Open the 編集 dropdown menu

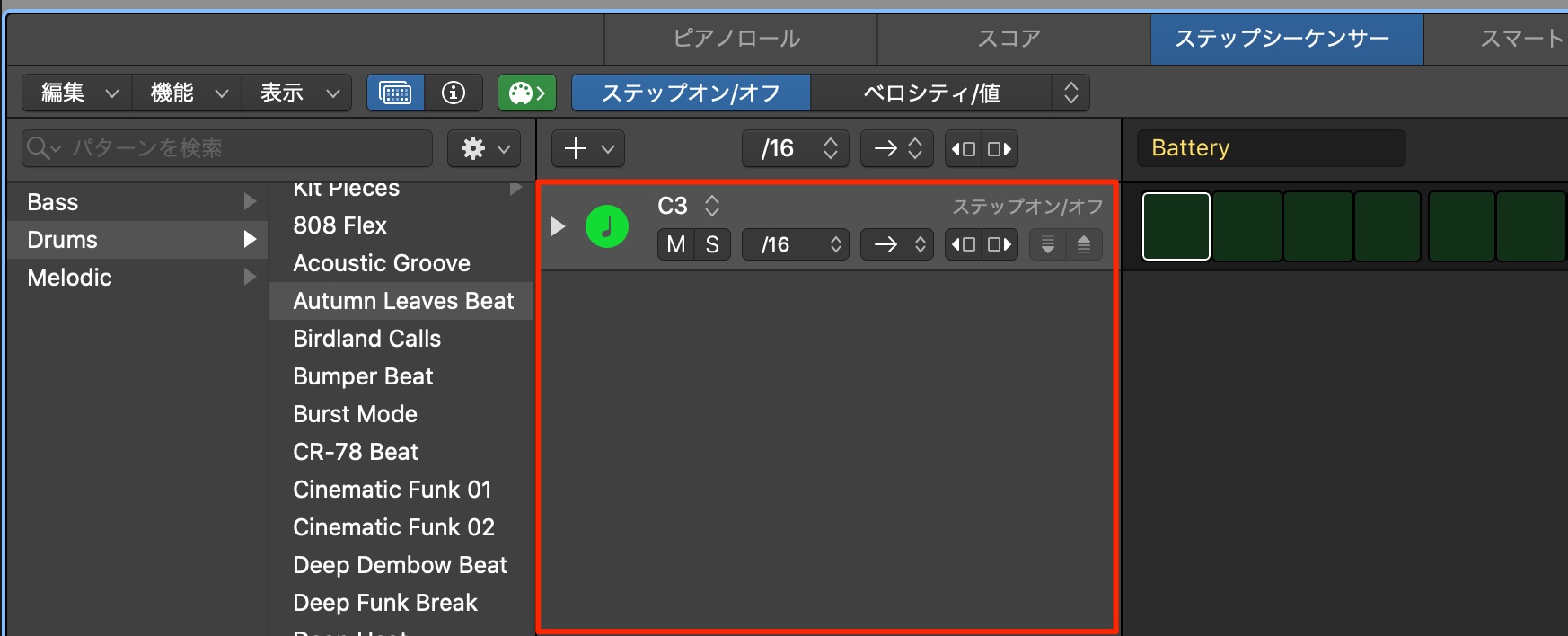[x=77, y=93]
